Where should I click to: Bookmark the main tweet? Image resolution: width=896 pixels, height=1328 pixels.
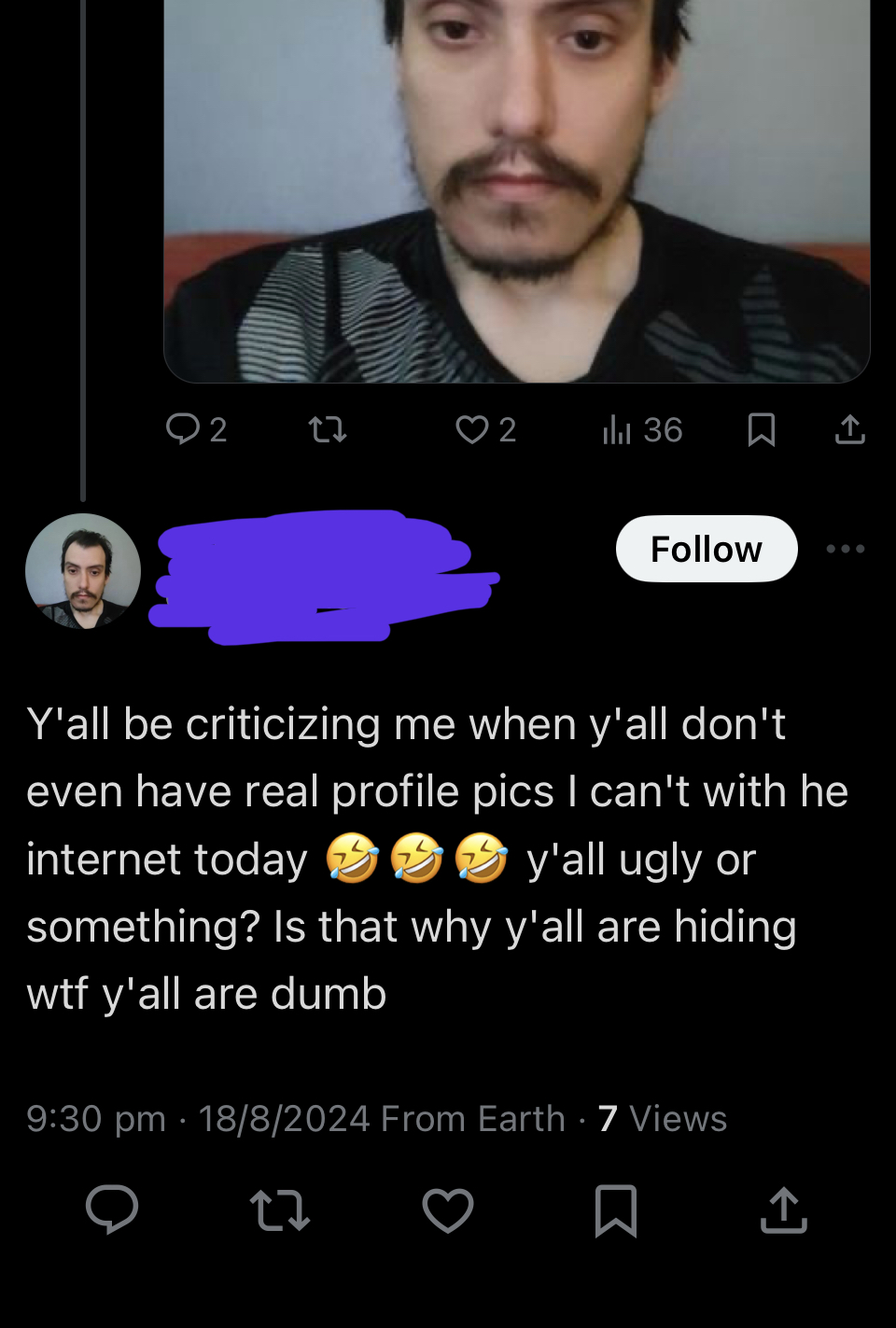(616, 1210)
